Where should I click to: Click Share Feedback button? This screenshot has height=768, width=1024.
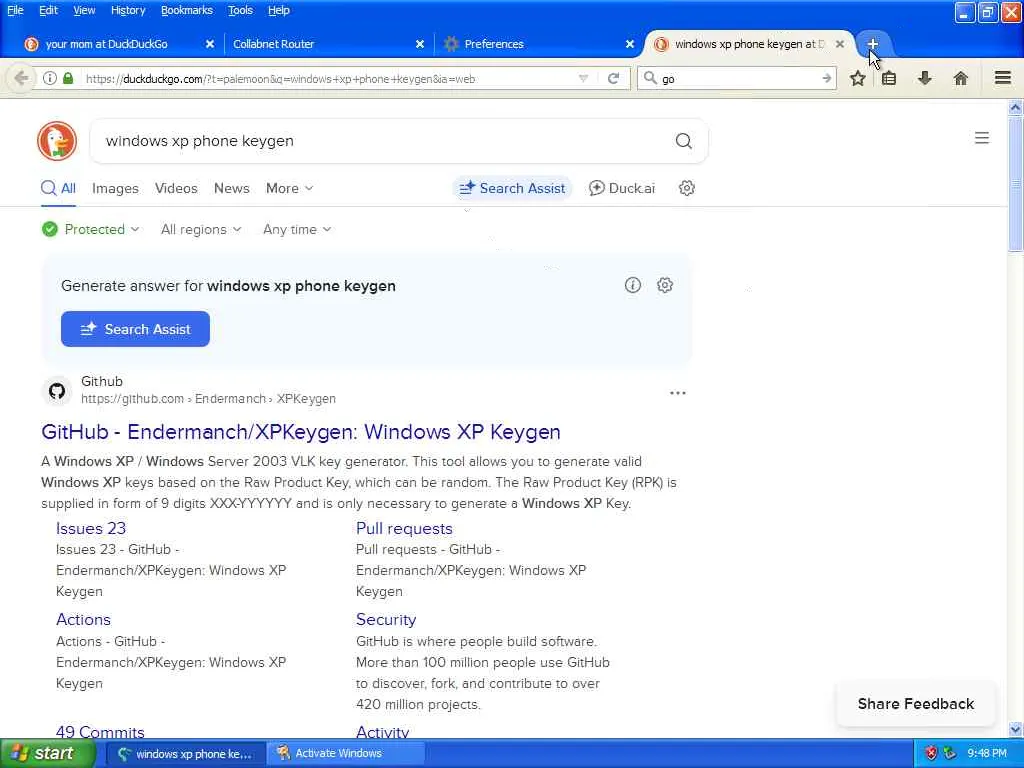(916, 703)
